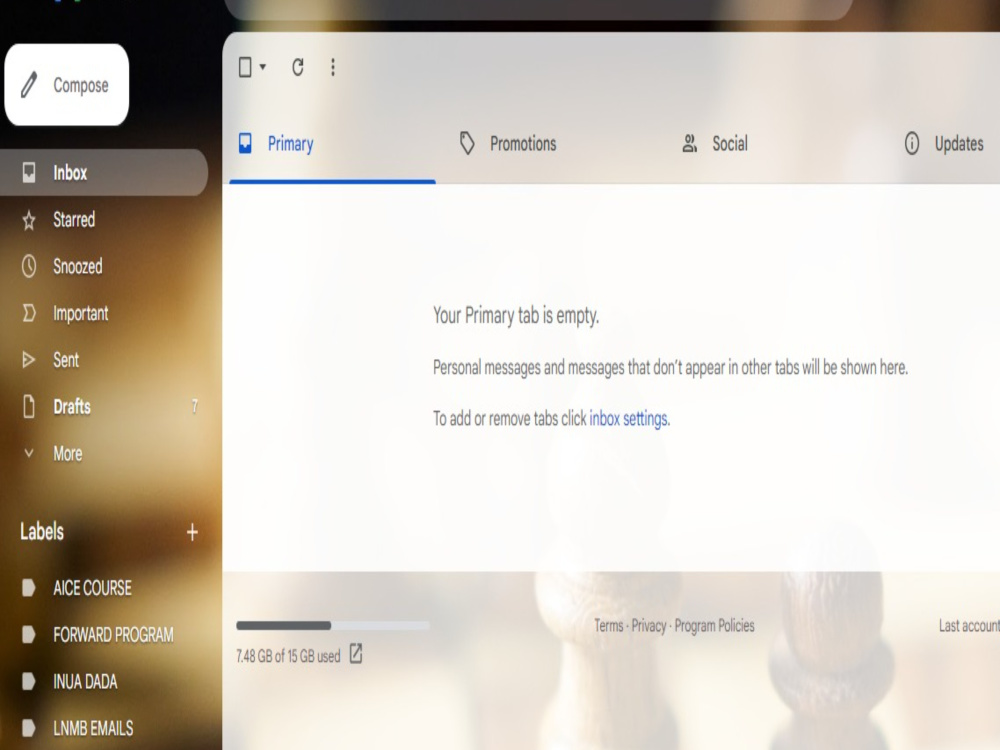Switch to the Updates tab
The width and height of the screenshot is (1000, 750).
pos(944,143)
